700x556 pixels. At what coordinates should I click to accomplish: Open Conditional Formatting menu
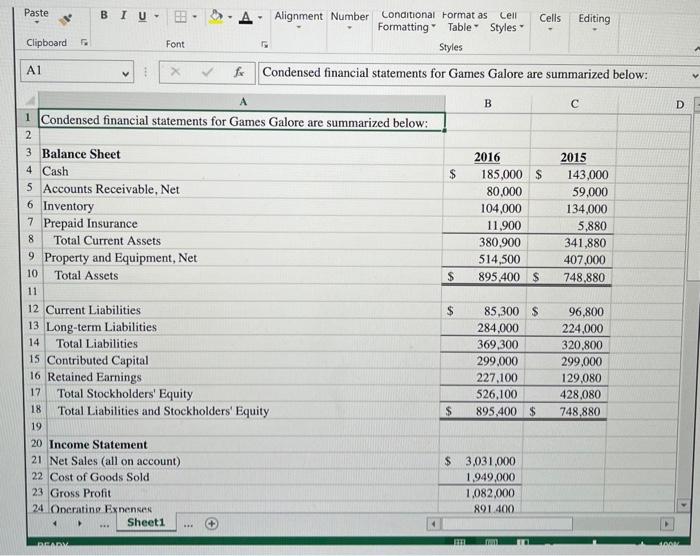(407, 21)
